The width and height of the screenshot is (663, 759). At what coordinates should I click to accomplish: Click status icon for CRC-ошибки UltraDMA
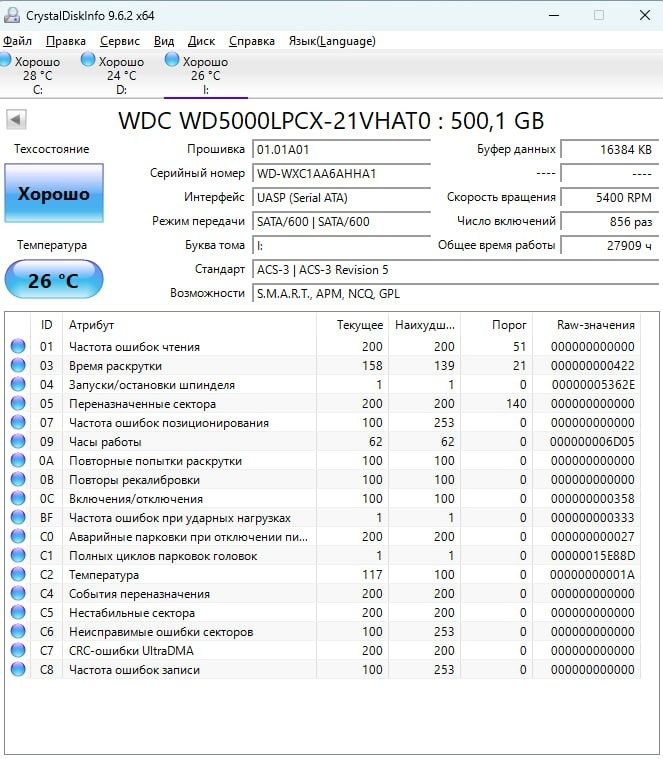coord(18,651)
